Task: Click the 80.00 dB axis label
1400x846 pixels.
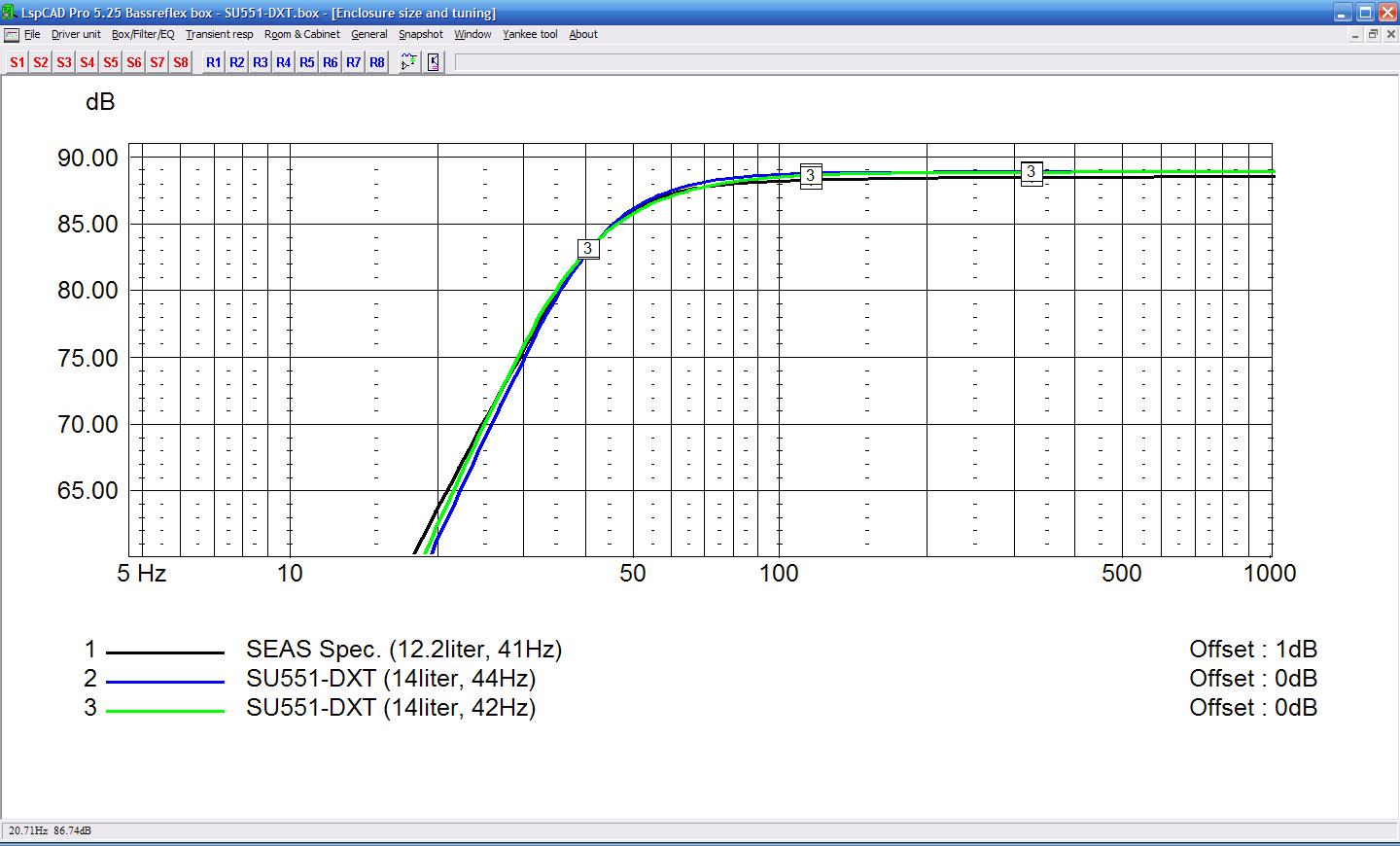Action: tap(87, 291)
